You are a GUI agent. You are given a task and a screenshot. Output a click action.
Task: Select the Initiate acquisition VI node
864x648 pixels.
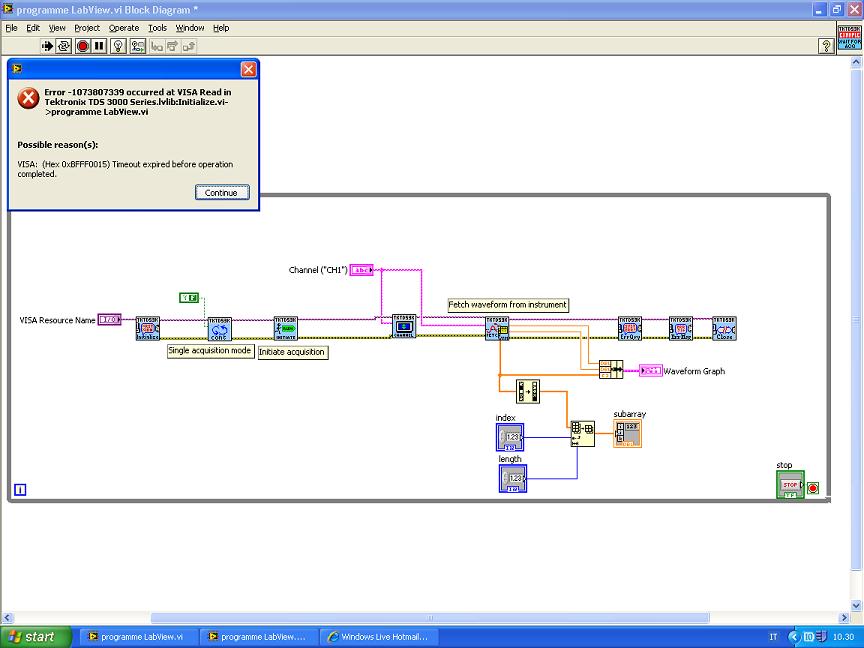click(x=285, y=328)
